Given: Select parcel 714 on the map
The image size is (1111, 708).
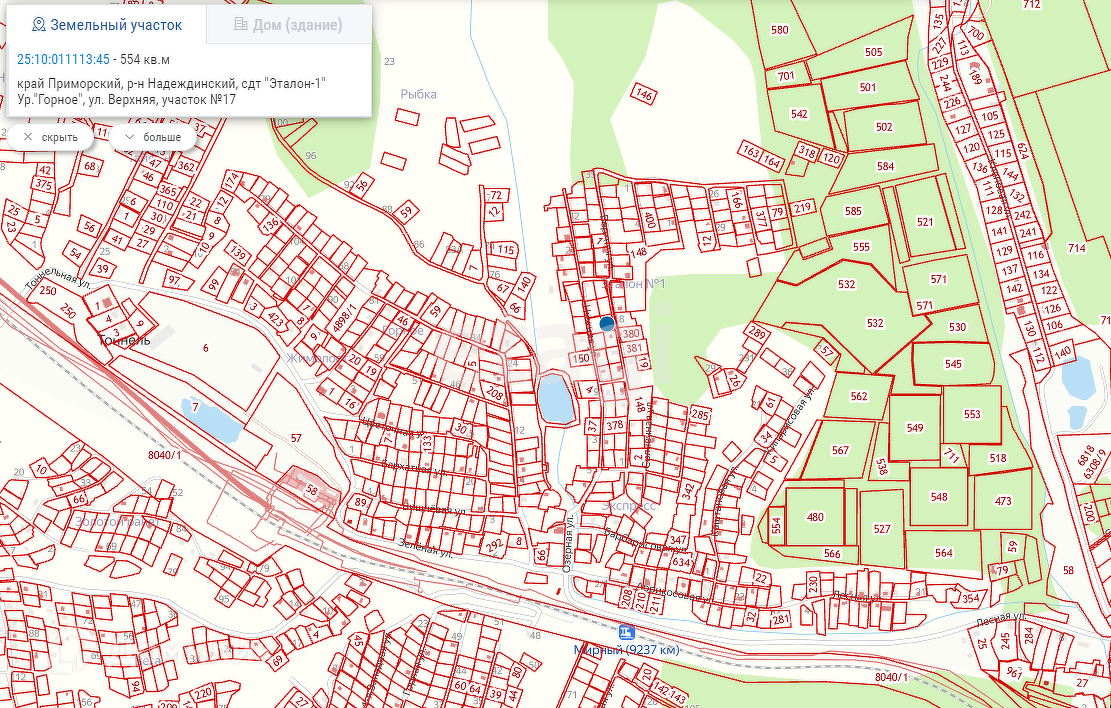Looking at the screenshot, I should pos(1076,247).
